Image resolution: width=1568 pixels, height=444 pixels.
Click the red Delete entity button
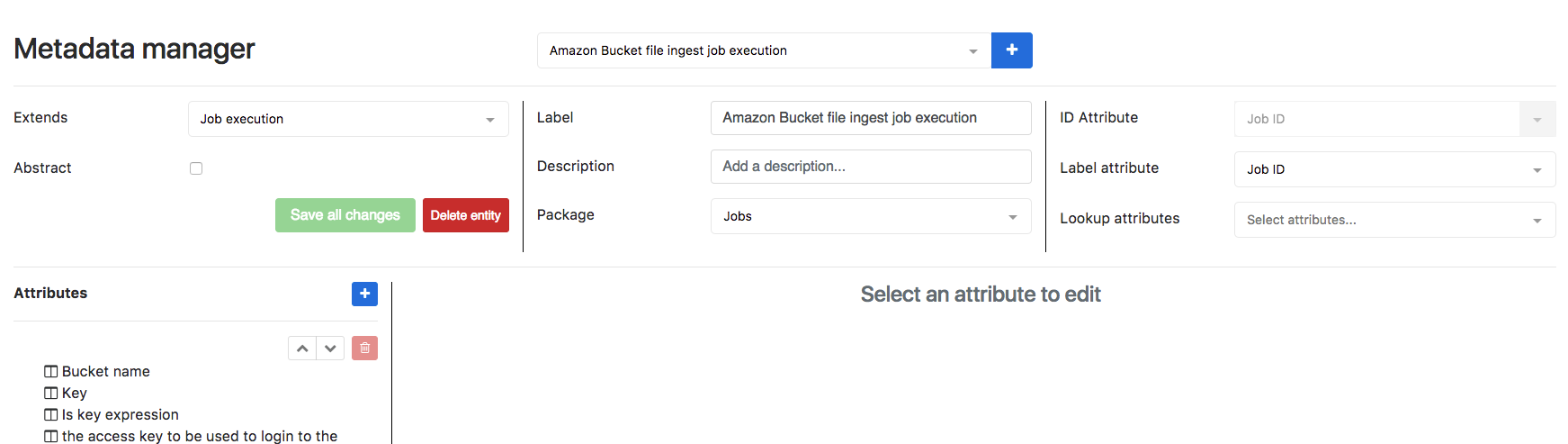tap(465, 215)
